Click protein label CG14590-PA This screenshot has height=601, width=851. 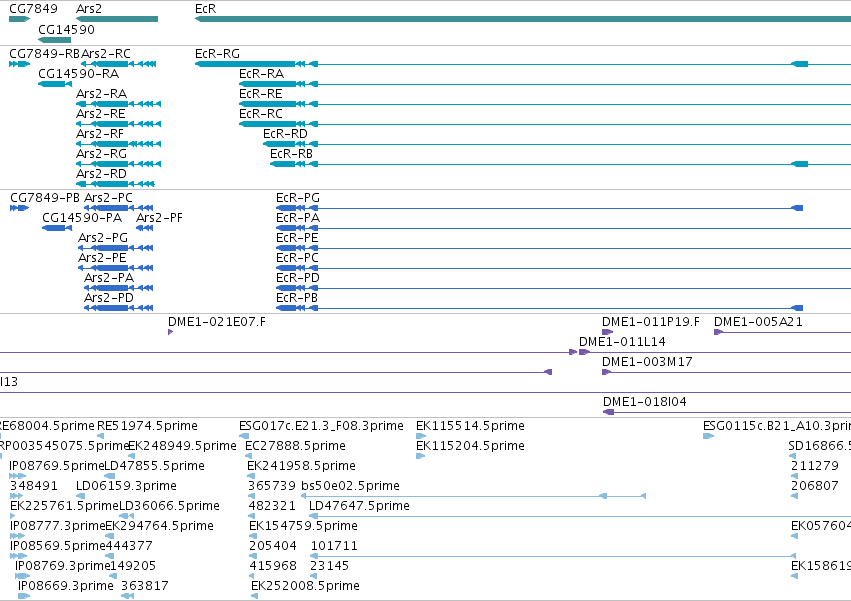tap(82, 218)
